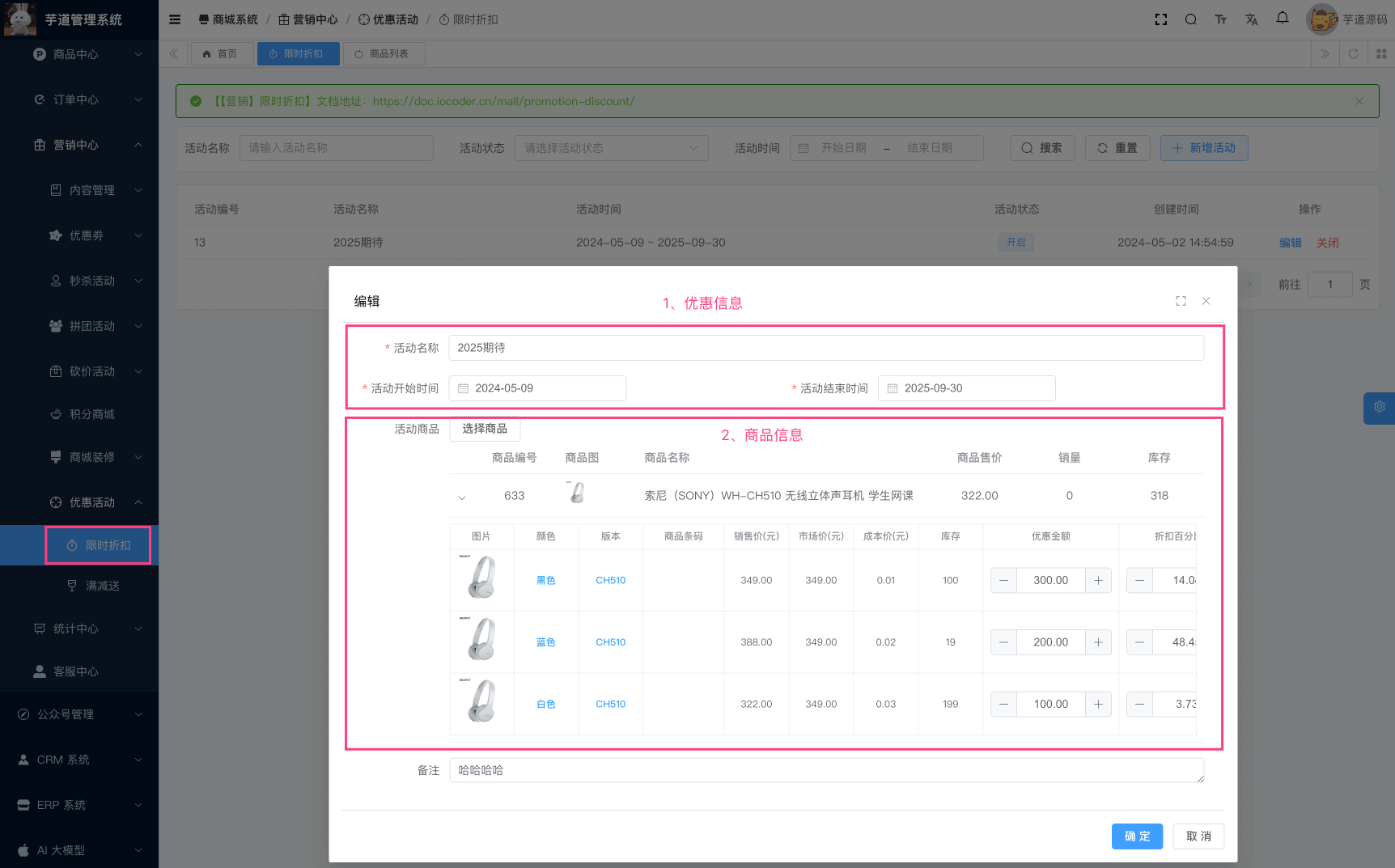Select 满减送 in the sidebar menu
1395x868 pixels.
coord(102,586)
